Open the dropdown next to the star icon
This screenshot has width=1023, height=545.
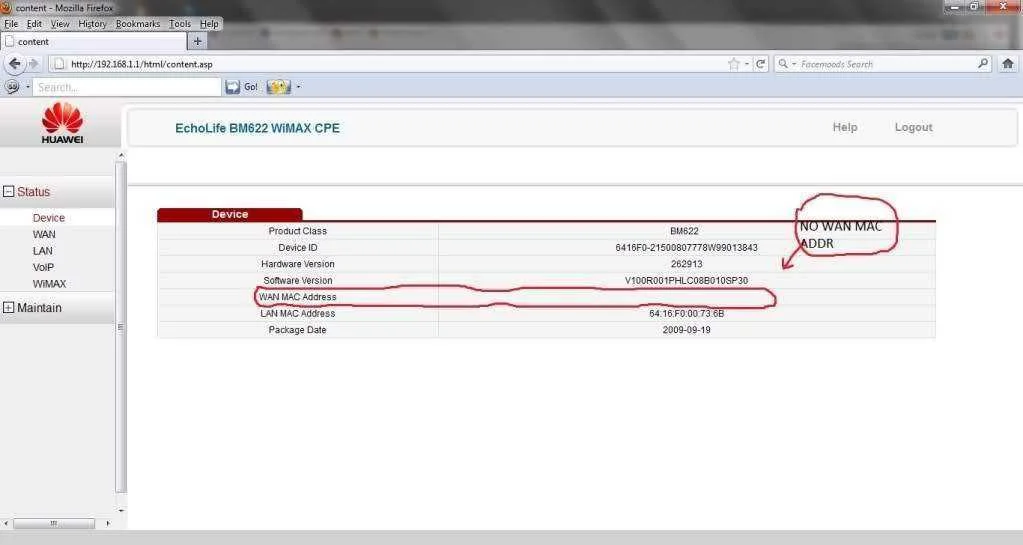tap(746, 64)
